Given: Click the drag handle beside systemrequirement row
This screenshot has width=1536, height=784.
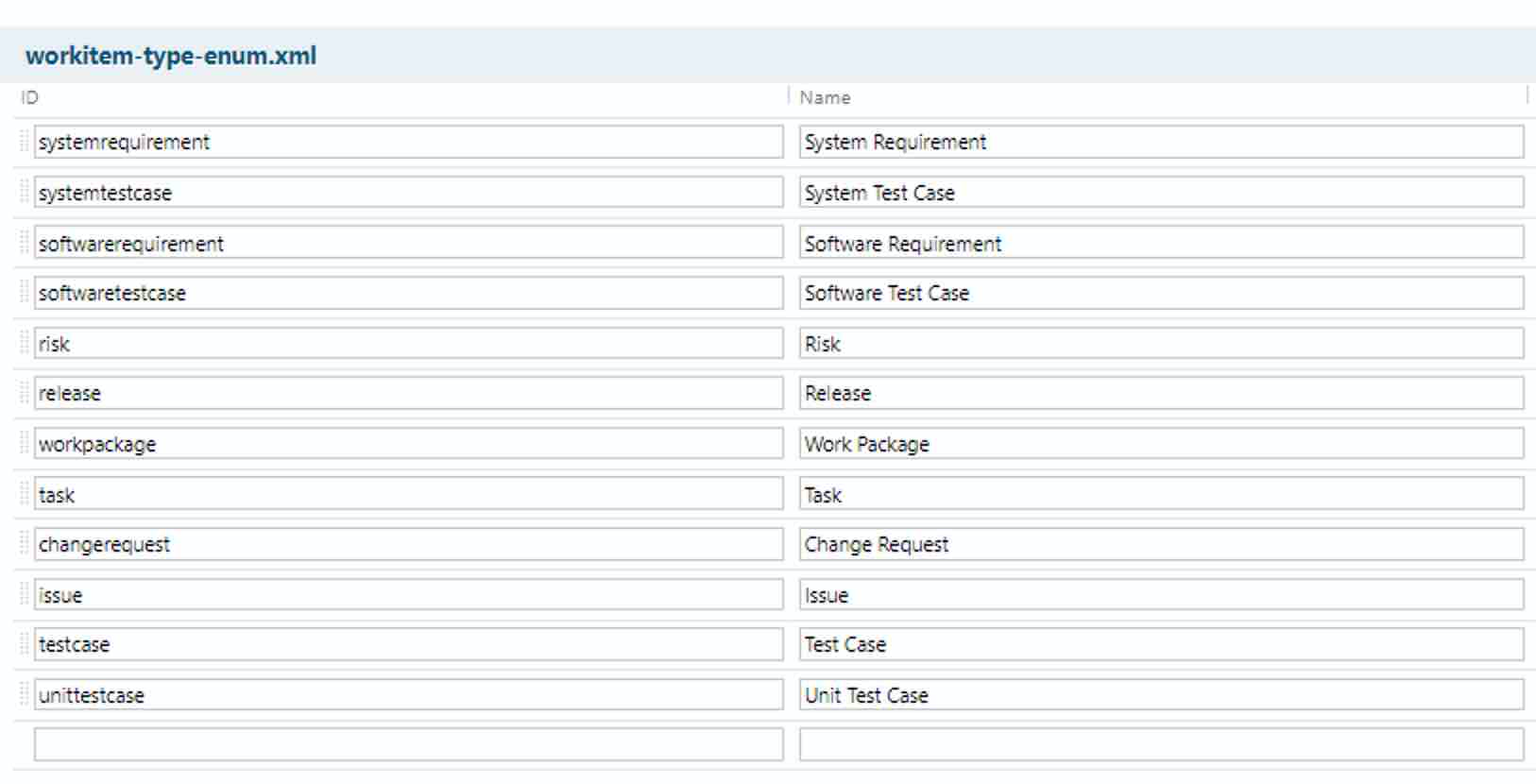Looking at the screenshot, I should [25, 143].
